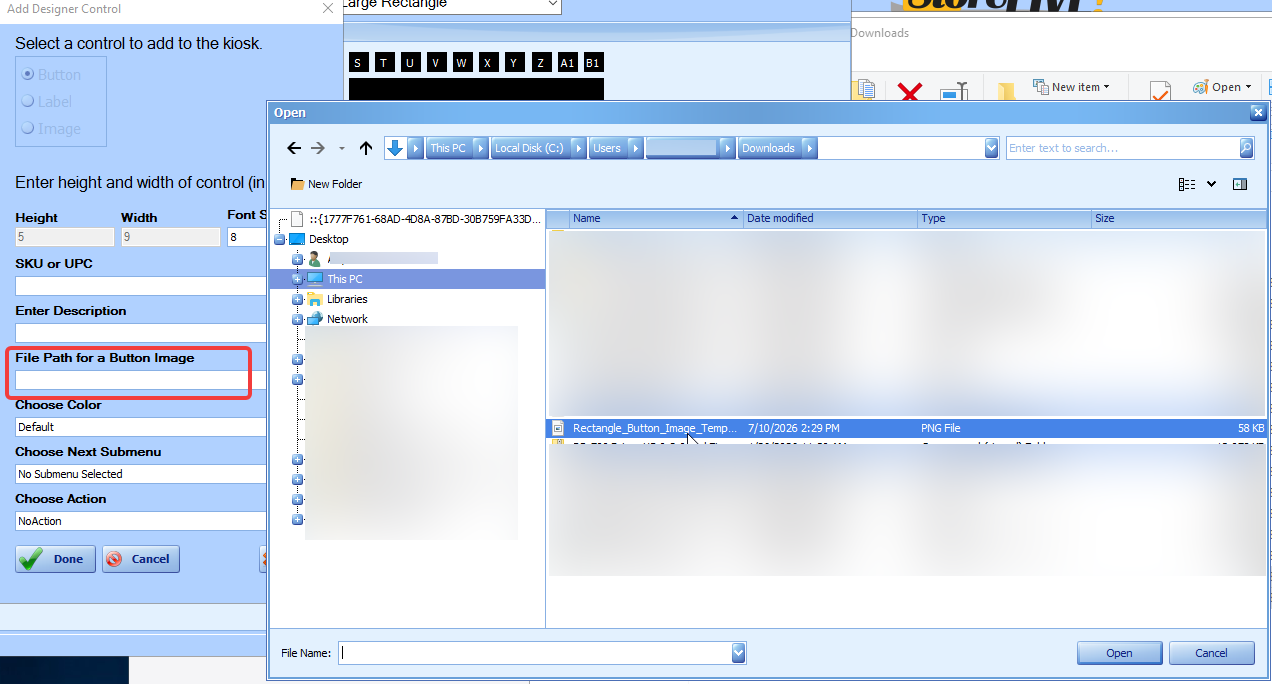Sort by the Size column header

point(1178,218)
